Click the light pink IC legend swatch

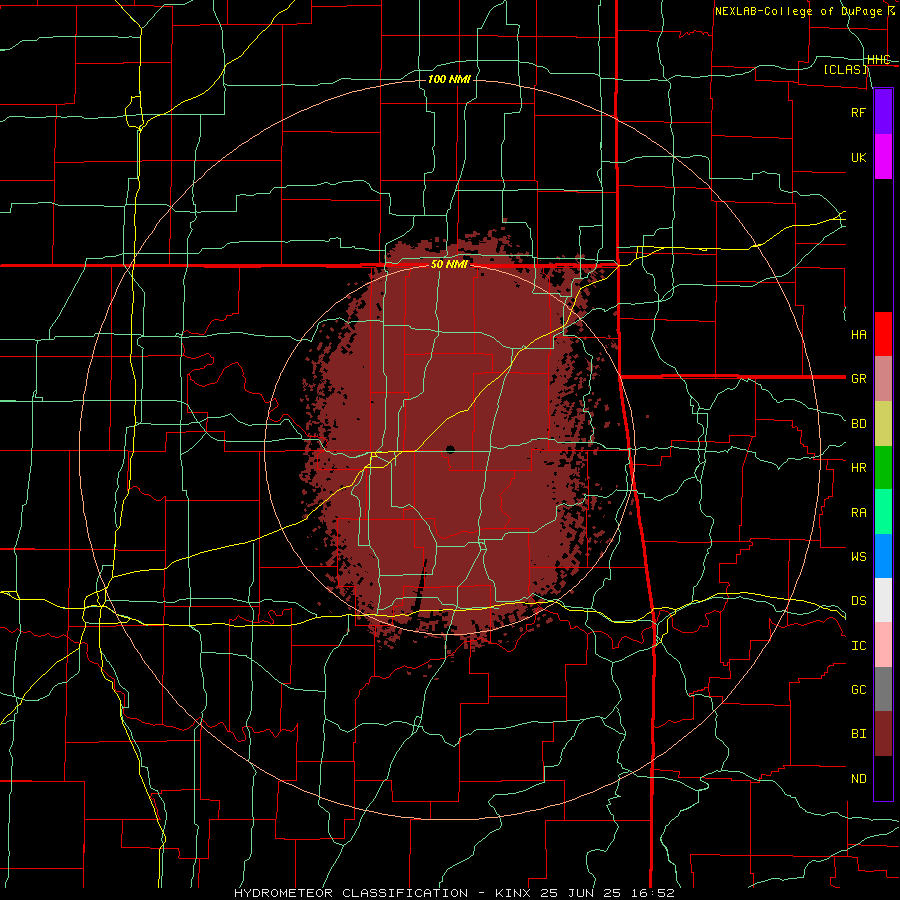(x=883, y=645)
